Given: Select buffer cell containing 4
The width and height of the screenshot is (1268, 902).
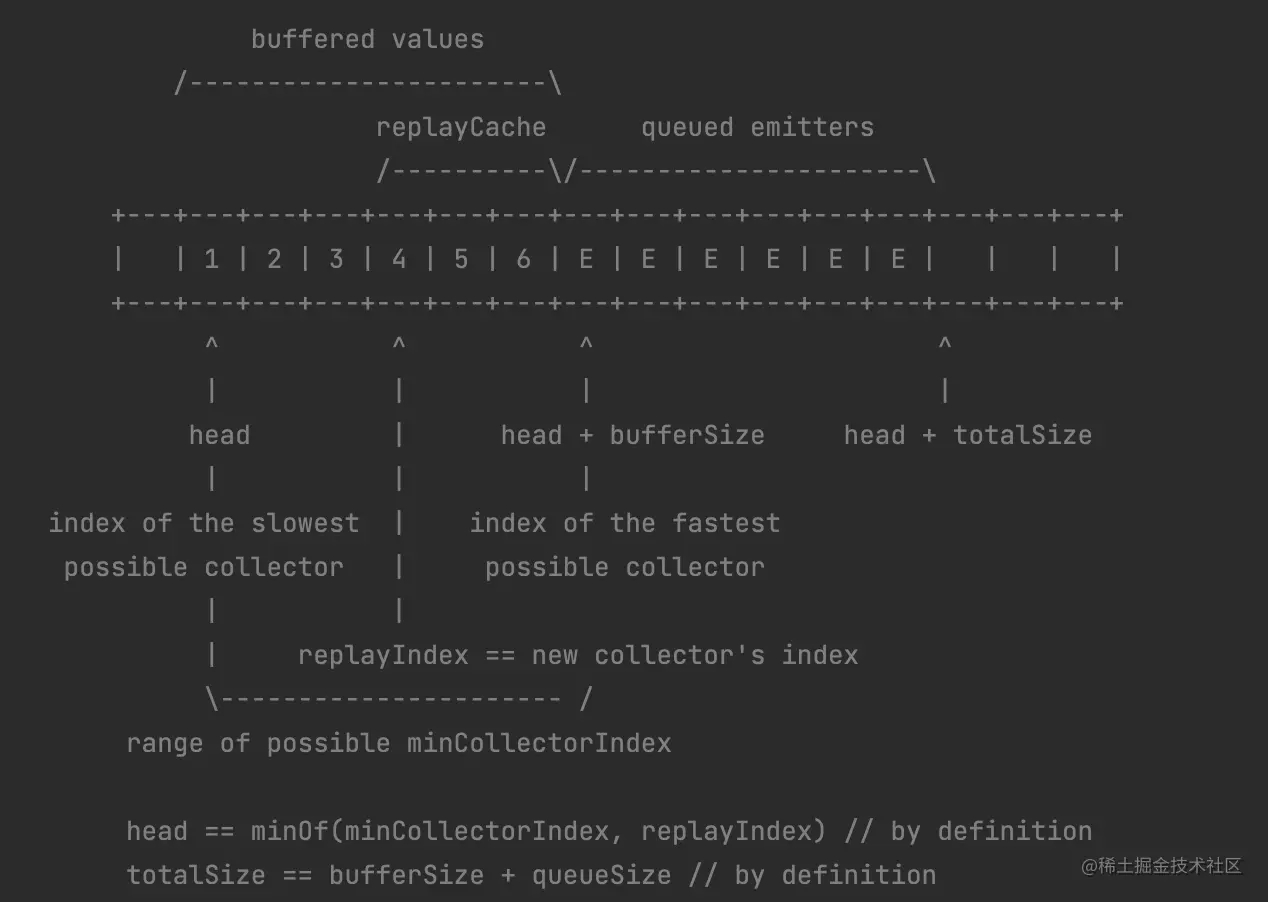Looking at the screenshot, I should pos(399,260).
